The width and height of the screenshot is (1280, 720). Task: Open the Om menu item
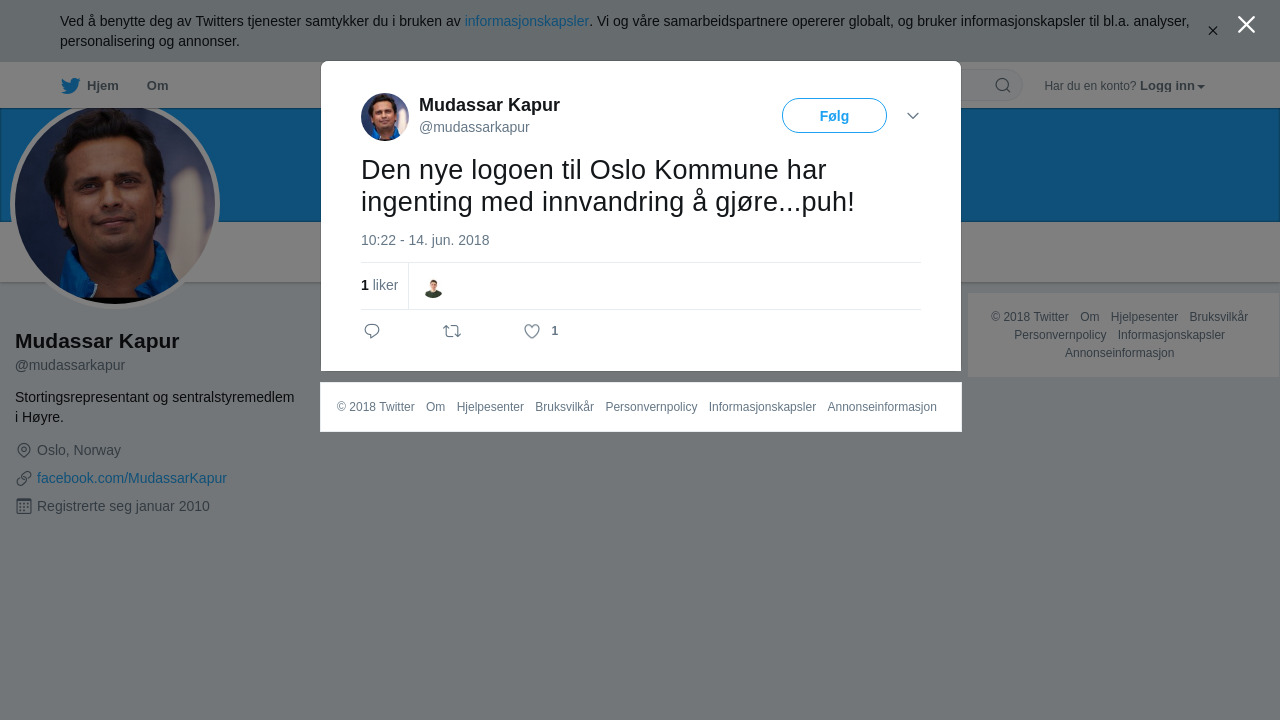157,86
